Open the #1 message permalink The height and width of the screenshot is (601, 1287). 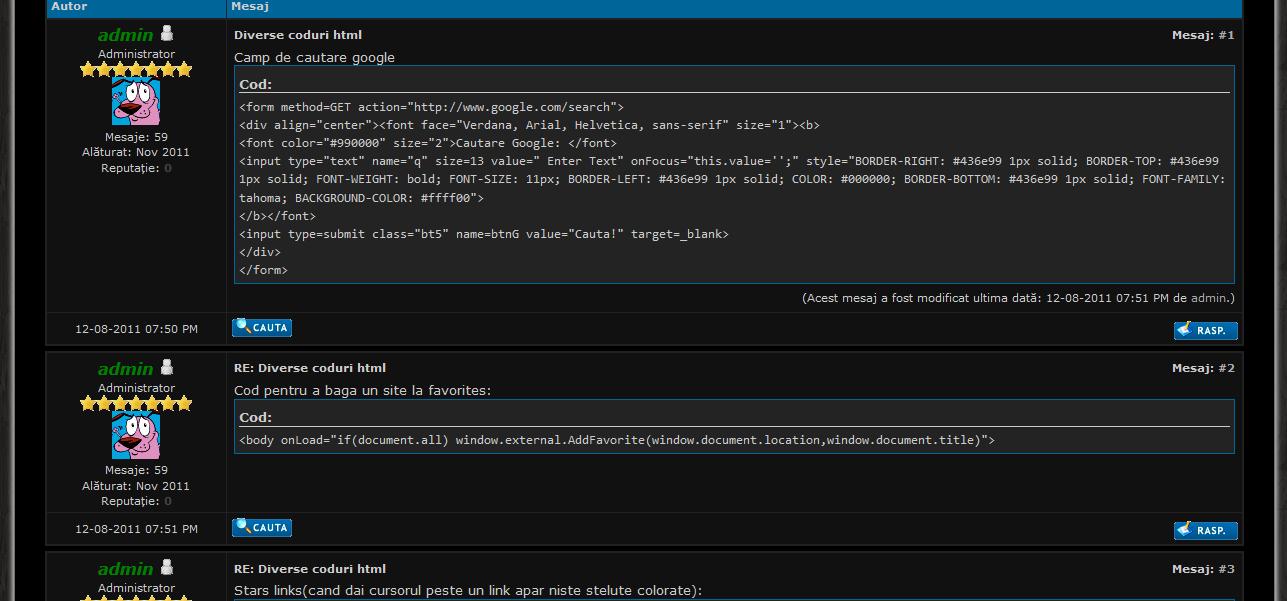click(x=1225, y=35)
